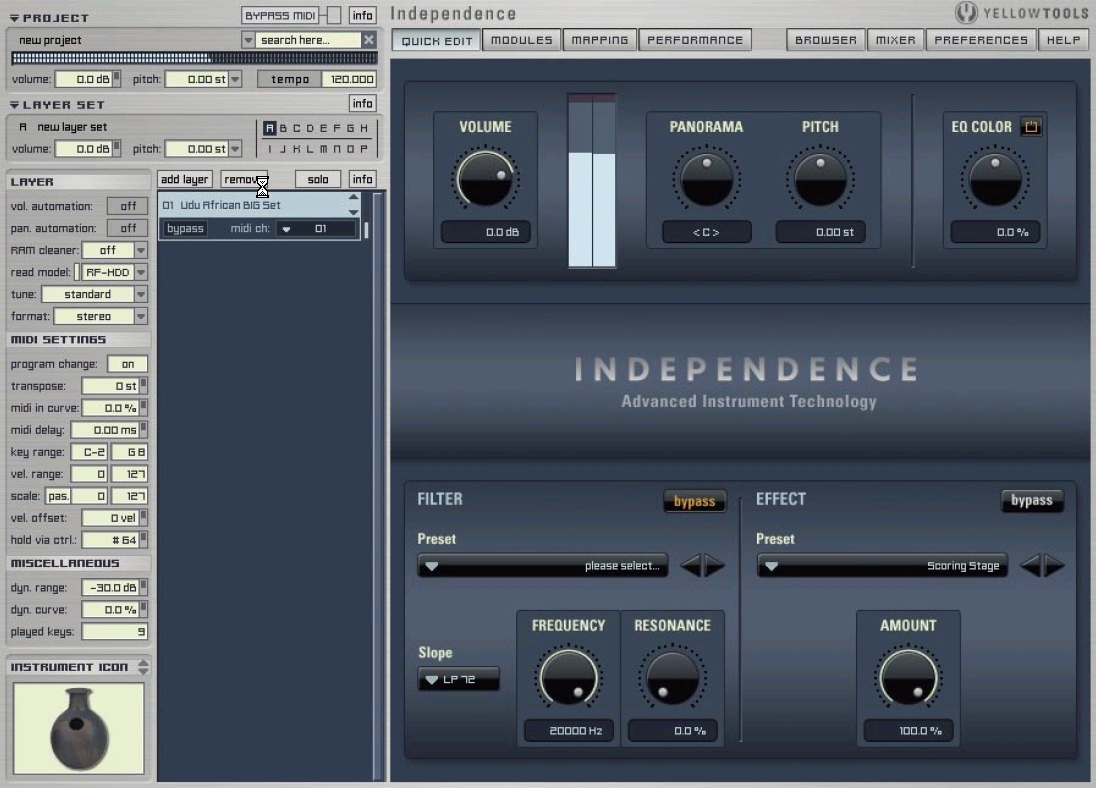1096x788 pixels.
Task: Open the filter Preset dropdown
Action: click(542, 566)
